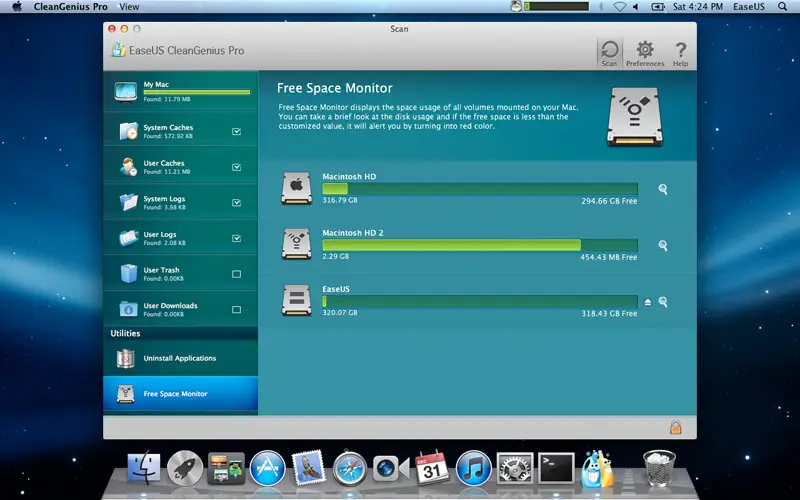The width and height of the screenshot is (800, 500).
Task: Click the CleanGenius logo icon in header
Action: (x=118, y=50)
